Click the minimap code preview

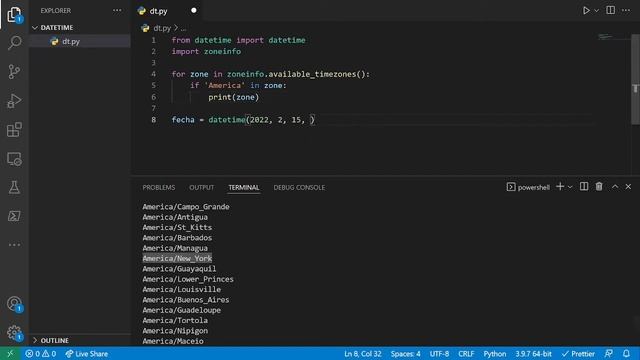click(605, 37)
